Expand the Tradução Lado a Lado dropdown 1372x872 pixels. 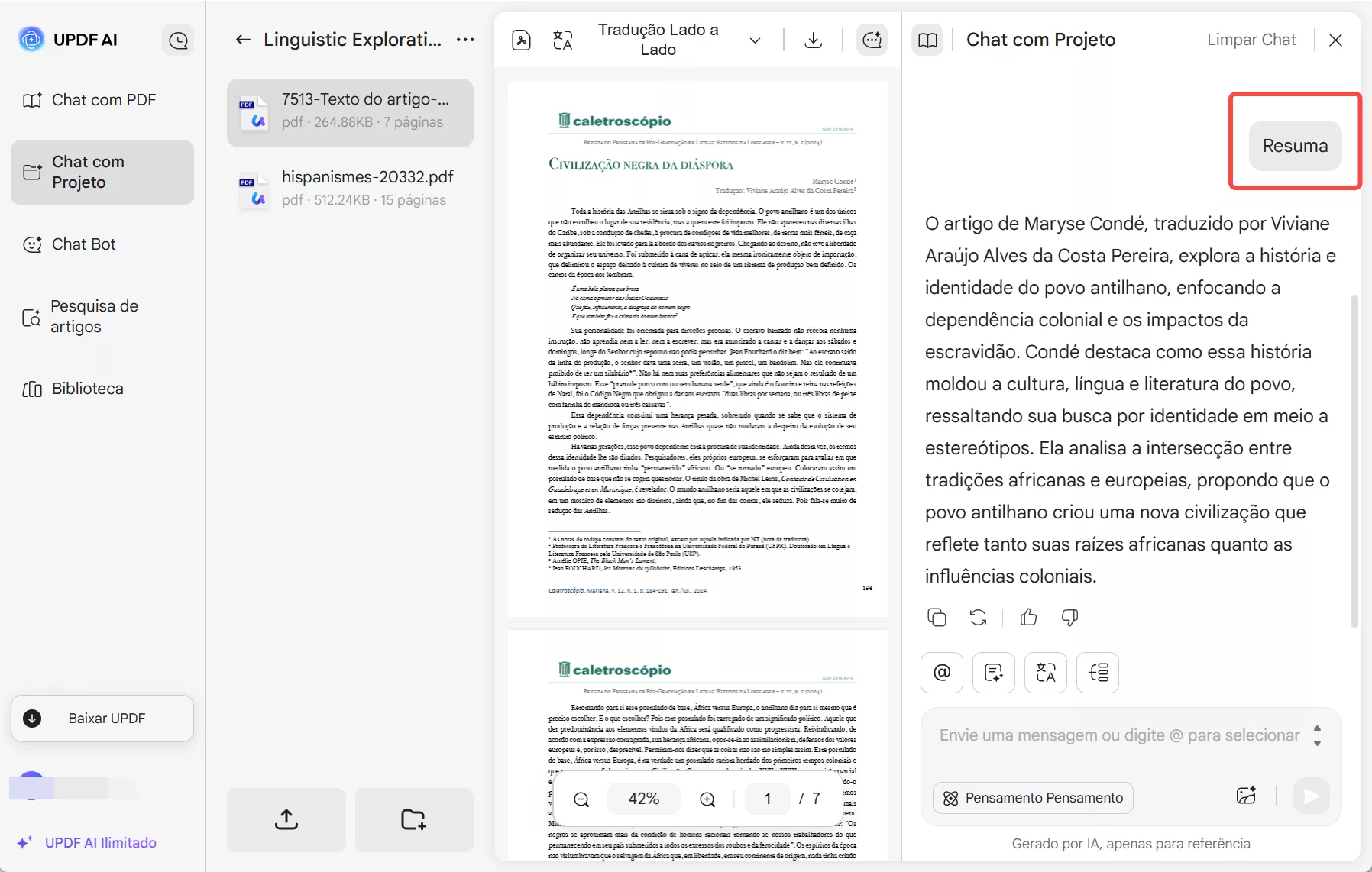755,40
